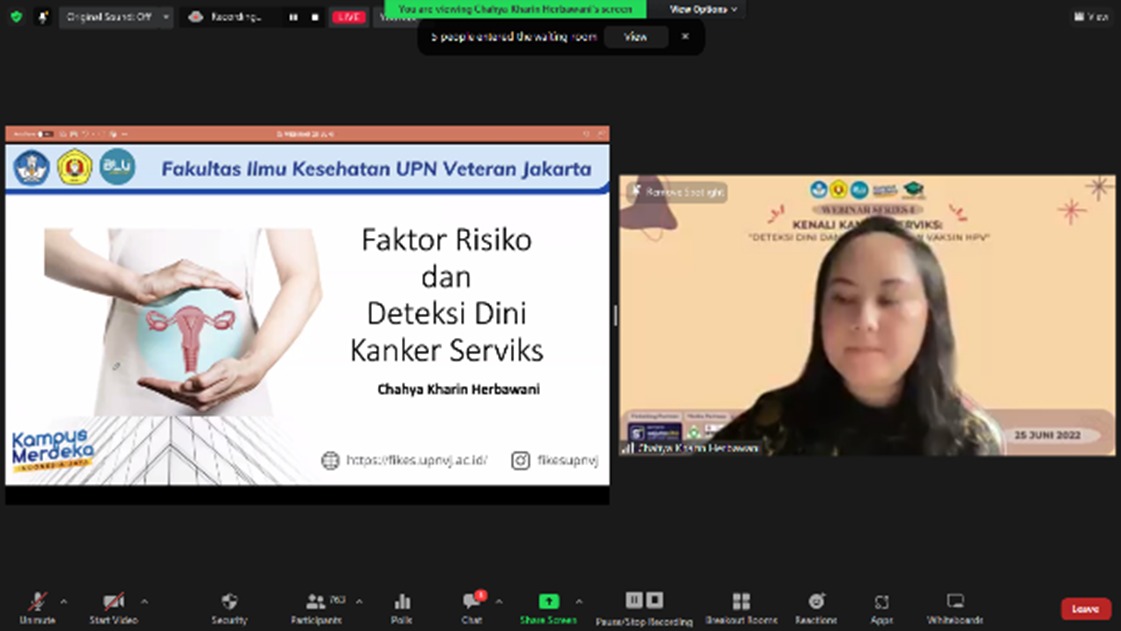Image resolution: width=1121 pixels, height=631 pixels.
Task: Click the green Share Screen icon
Action: tap(548, 601)
